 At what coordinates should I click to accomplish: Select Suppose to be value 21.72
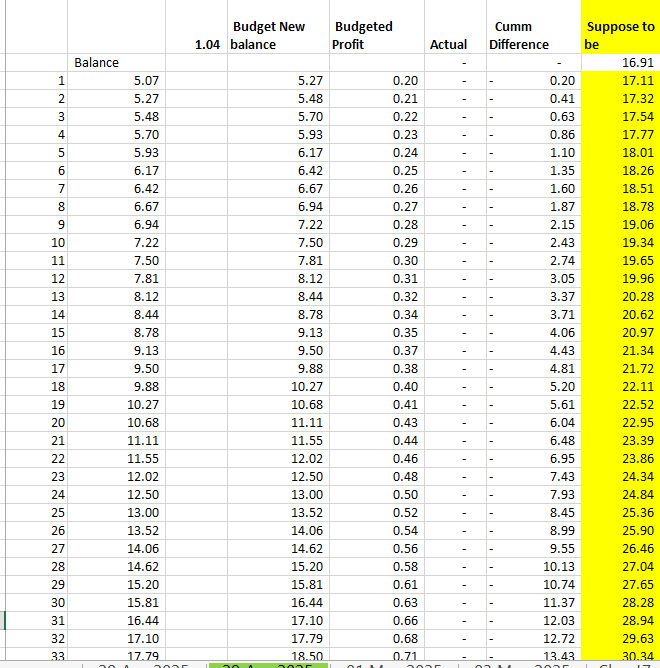pyautogui.click(x=620, y=369)
